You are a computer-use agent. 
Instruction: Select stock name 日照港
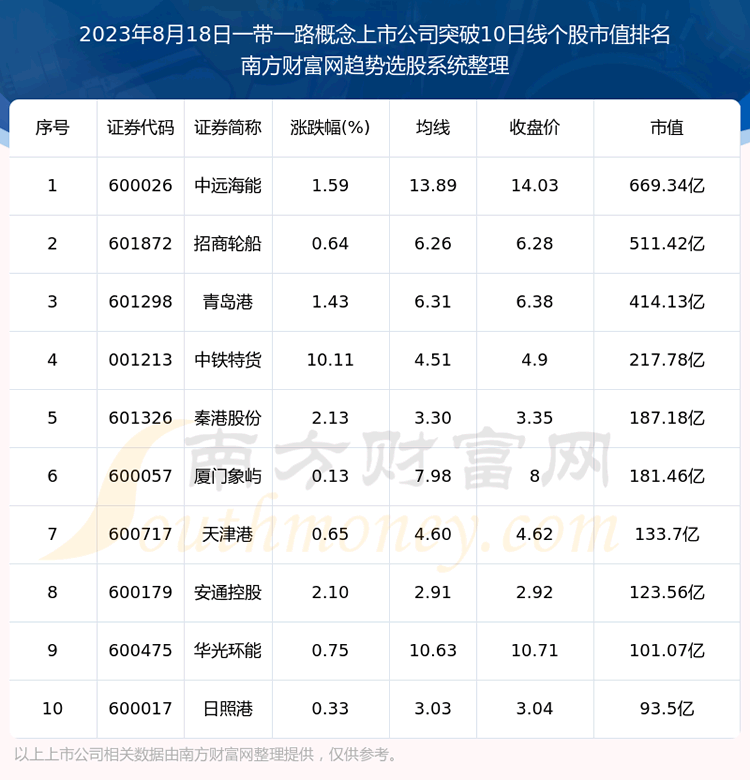coord(228,709)
